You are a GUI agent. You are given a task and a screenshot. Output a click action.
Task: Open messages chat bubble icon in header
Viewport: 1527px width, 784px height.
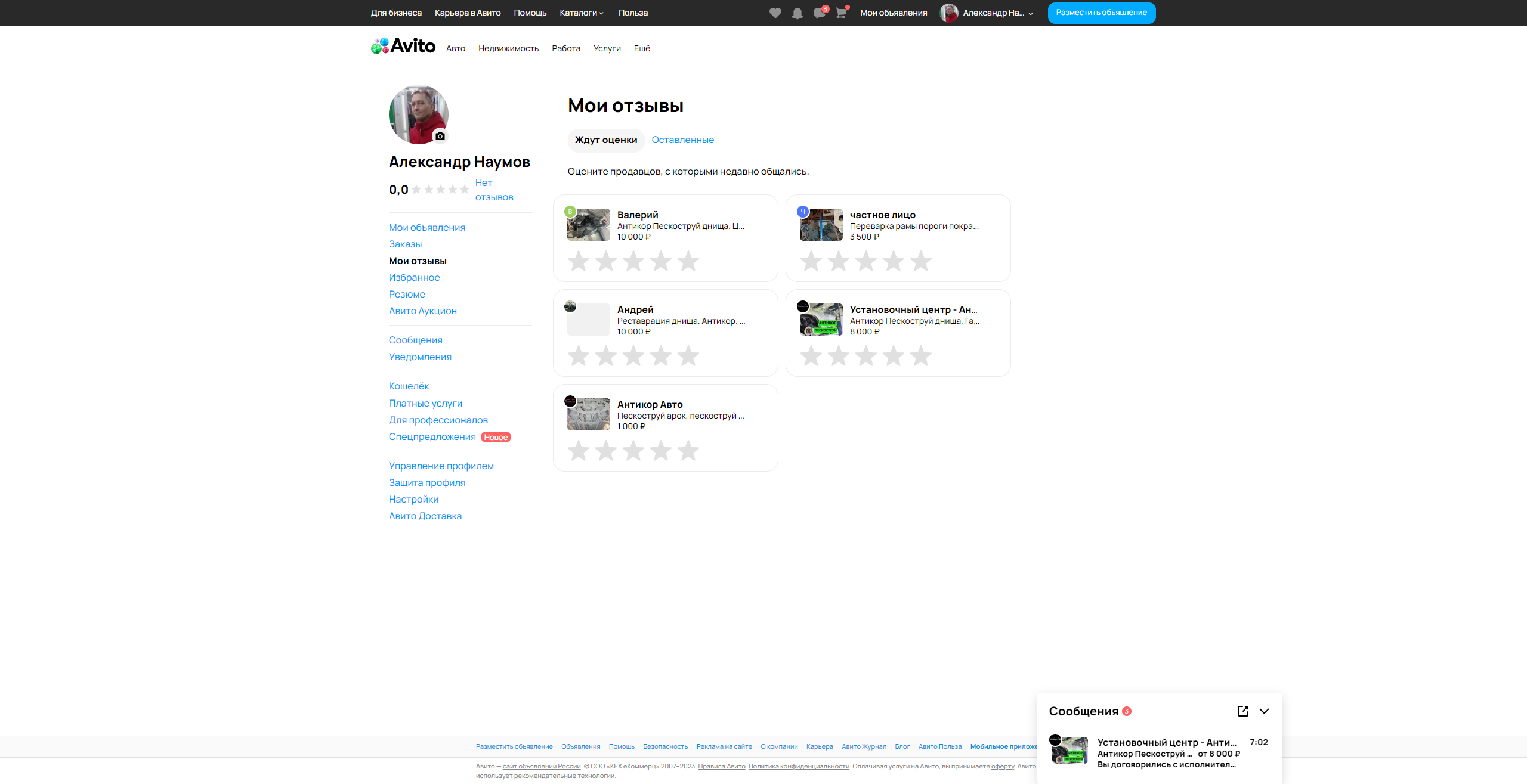point(819,13)
